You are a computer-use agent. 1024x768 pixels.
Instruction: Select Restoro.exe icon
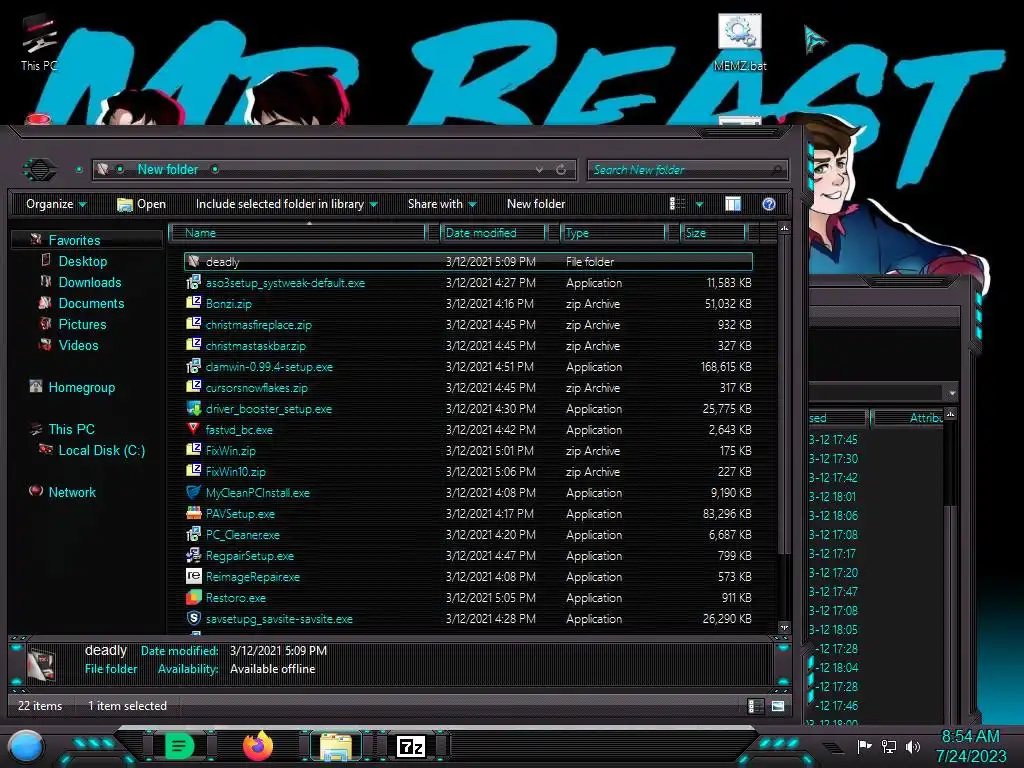(x=193, y=598)
